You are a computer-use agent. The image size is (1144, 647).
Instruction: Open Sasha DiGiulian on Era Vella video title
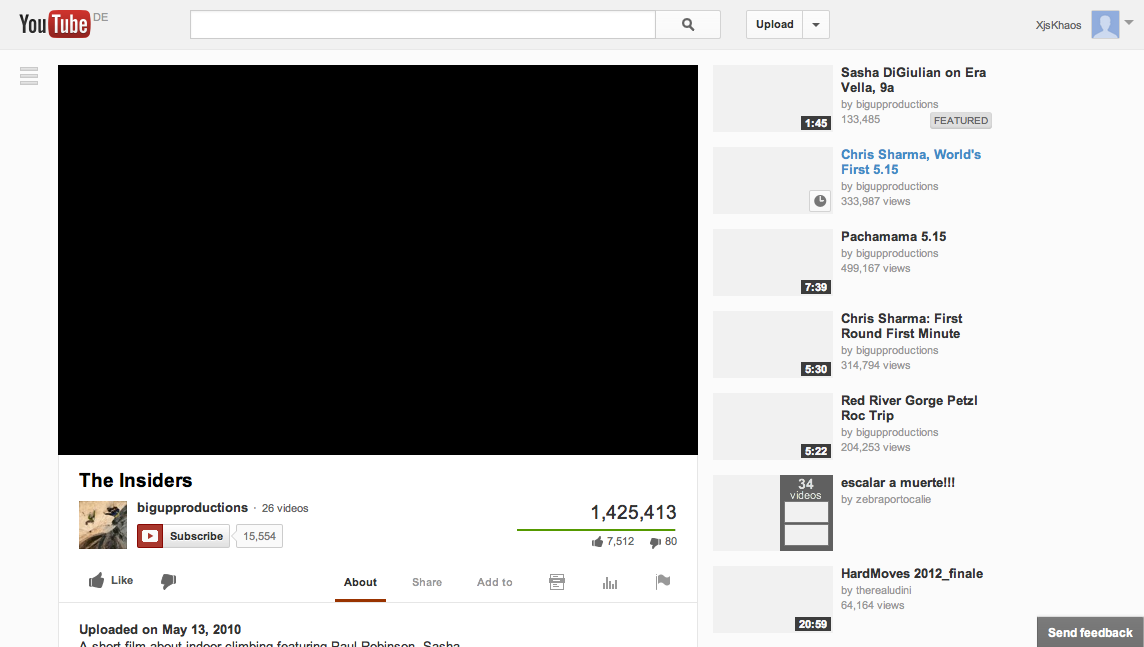click(913, 80)
